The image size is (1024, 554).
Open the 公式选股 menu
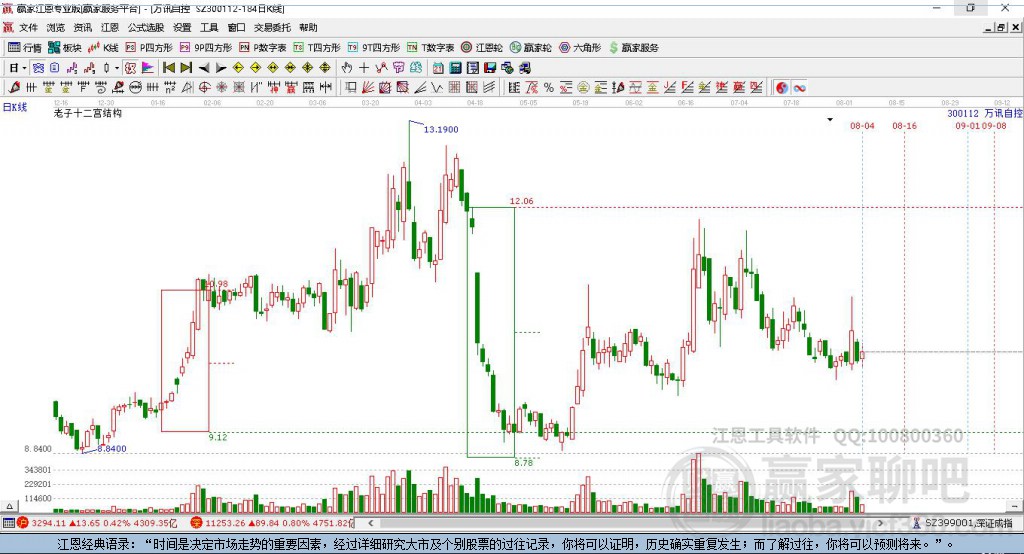point(146,27)
